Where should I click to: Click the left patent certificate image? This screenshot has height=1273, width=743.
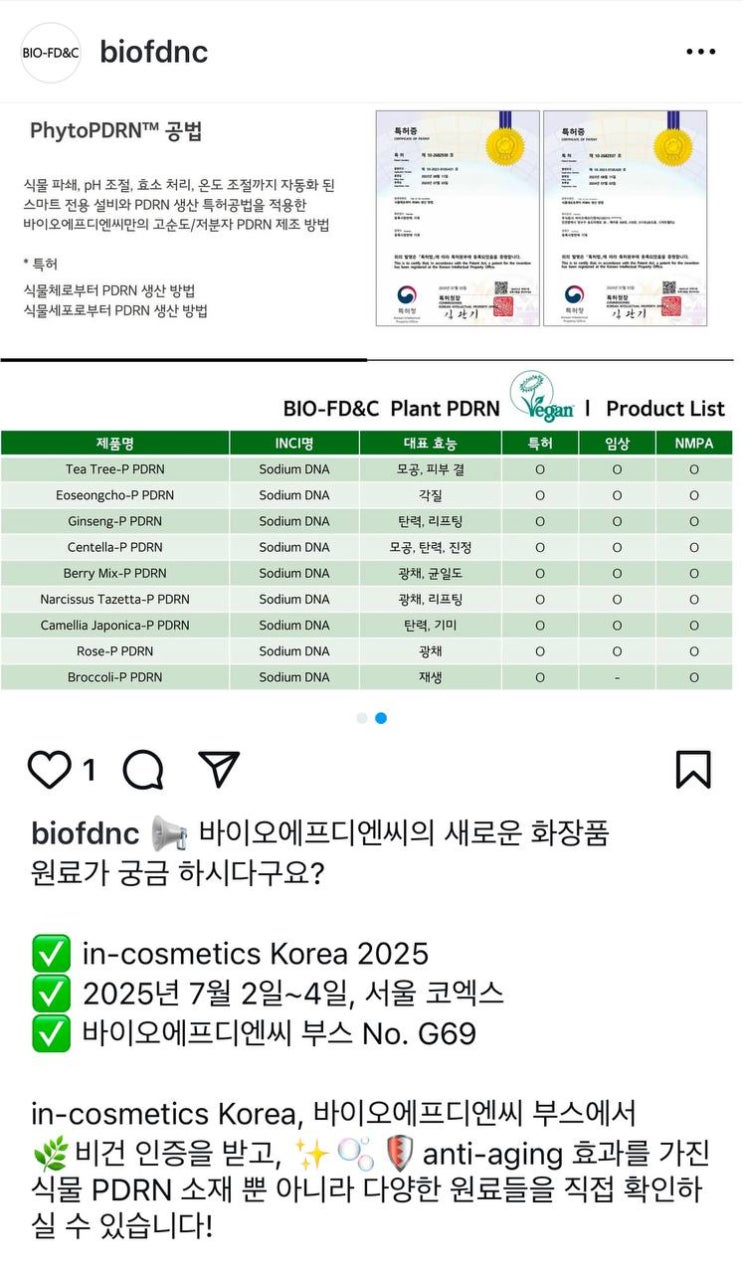point(457,218)
